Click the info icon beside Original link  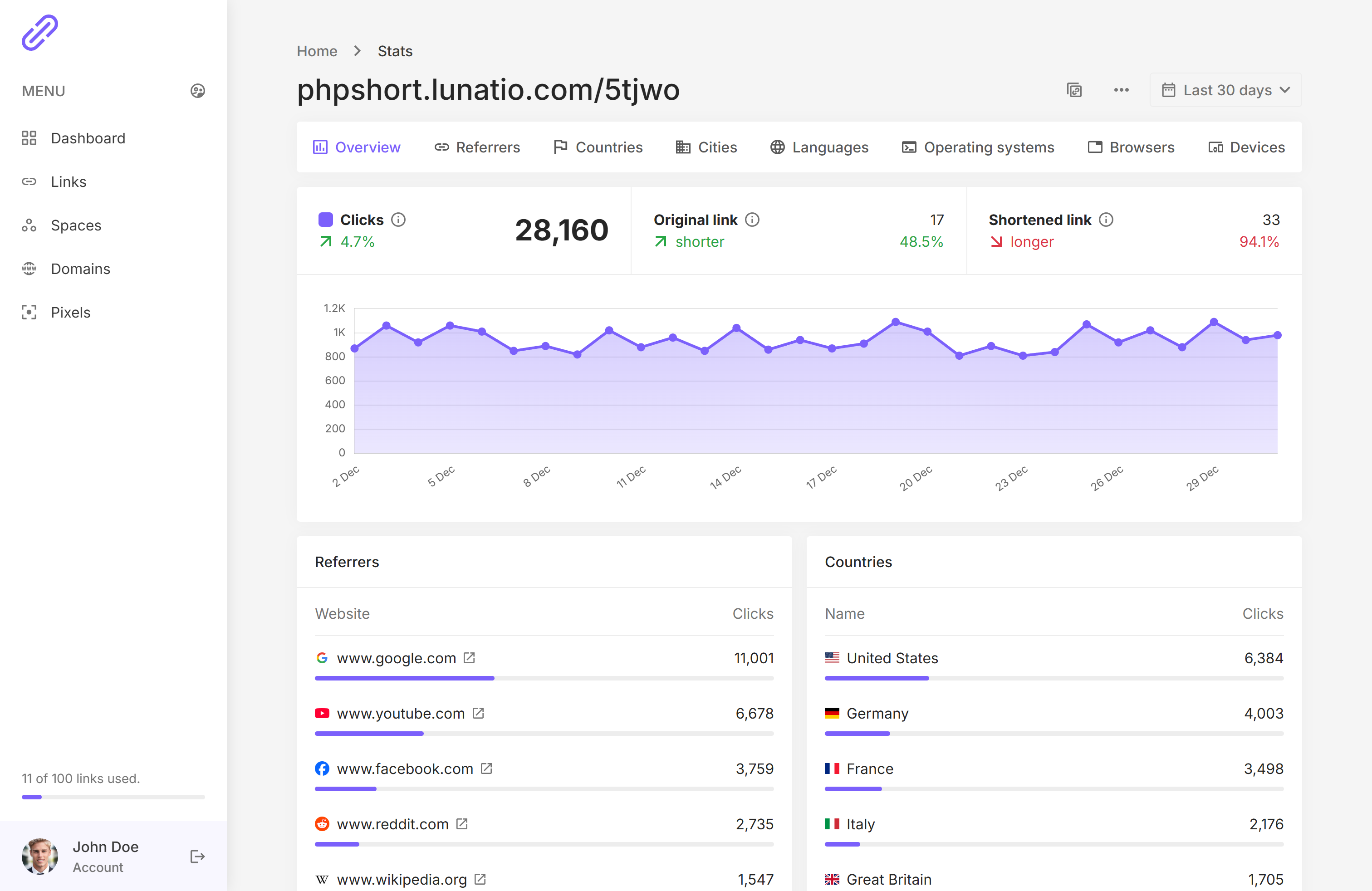[752, 220]
